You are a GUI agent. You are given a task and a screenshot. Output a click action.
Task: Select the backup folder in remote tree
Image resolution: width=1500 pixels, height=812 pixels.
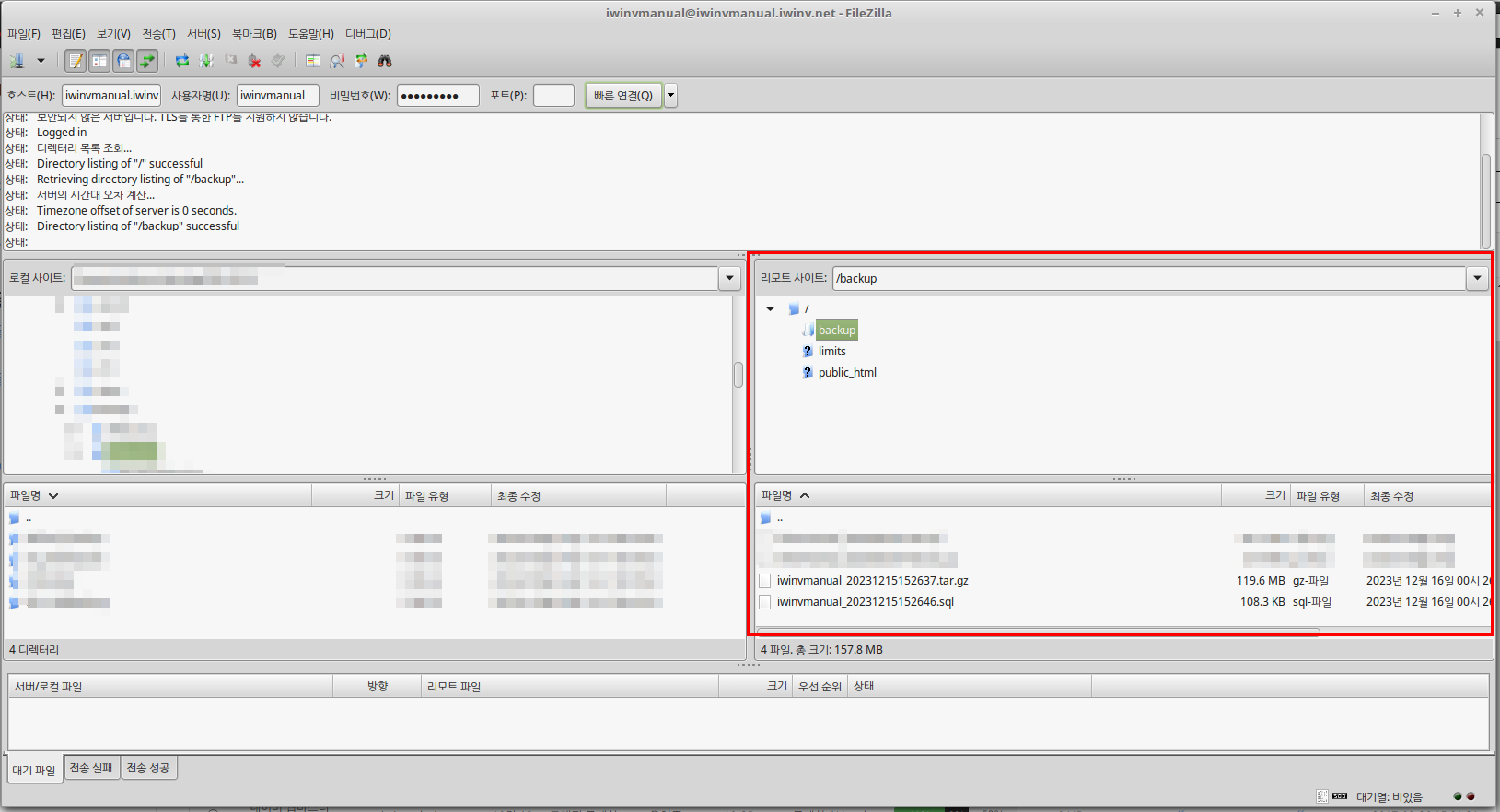pos(837,330)
